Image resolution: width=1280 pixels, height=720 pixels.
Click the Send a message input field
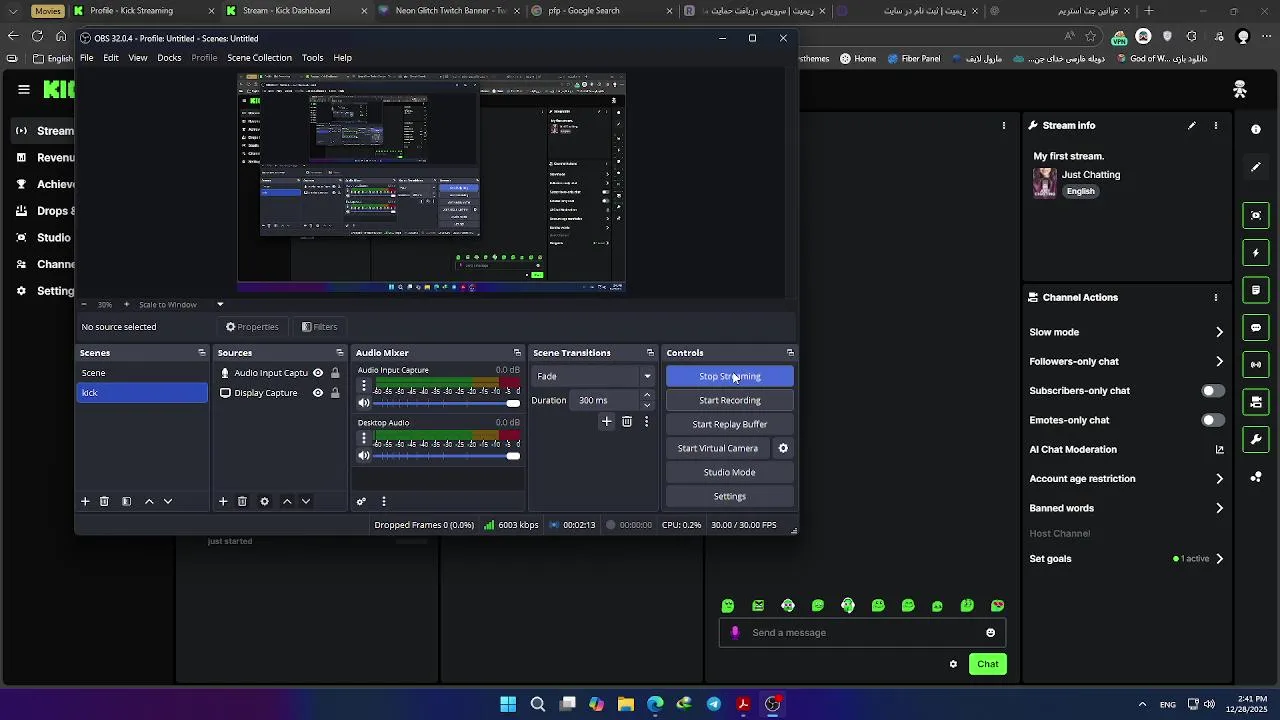click(x=862, y=632)
